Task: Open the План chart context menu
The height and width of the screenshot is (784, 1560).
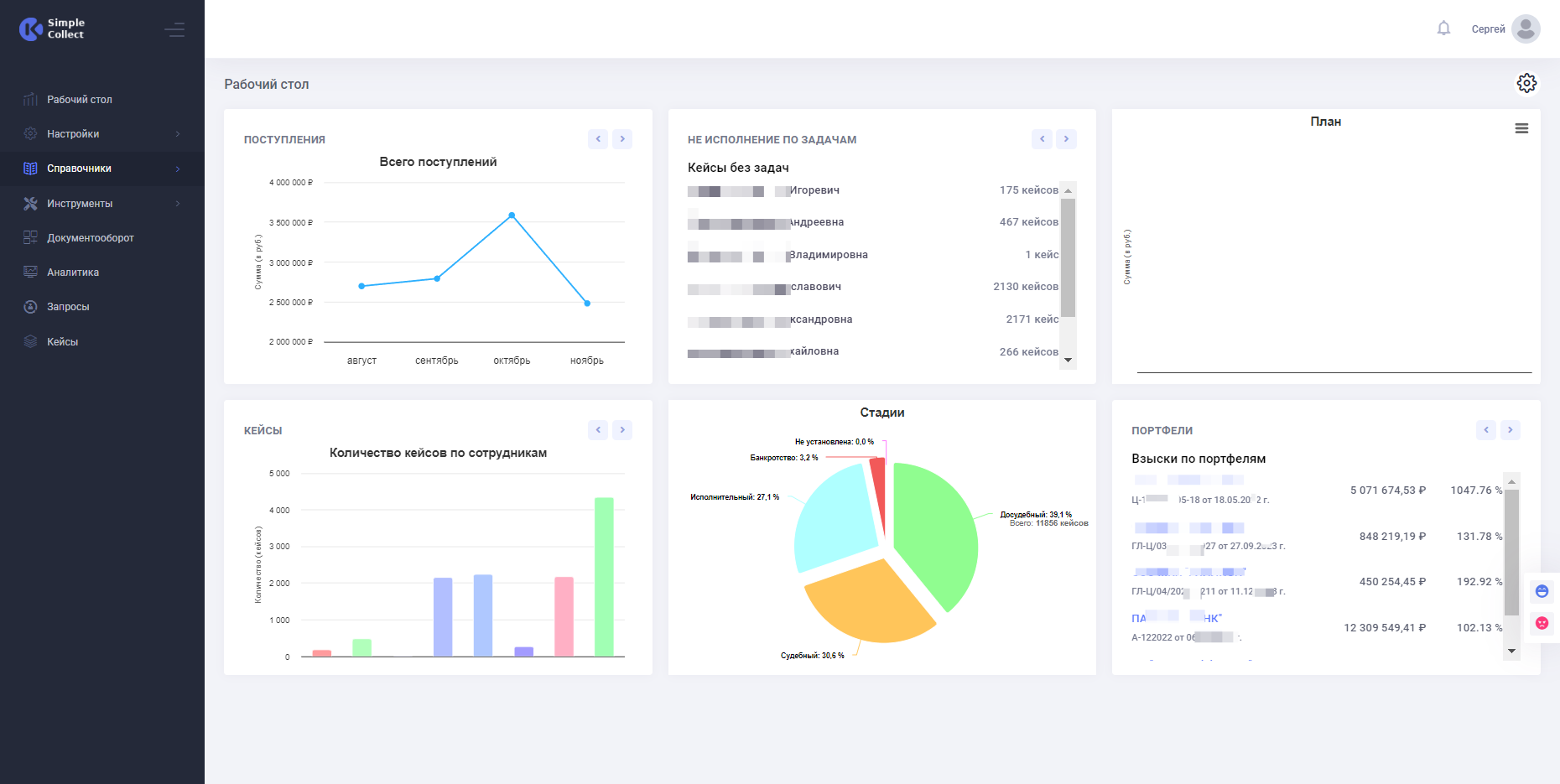Action: coord(1521,128)
